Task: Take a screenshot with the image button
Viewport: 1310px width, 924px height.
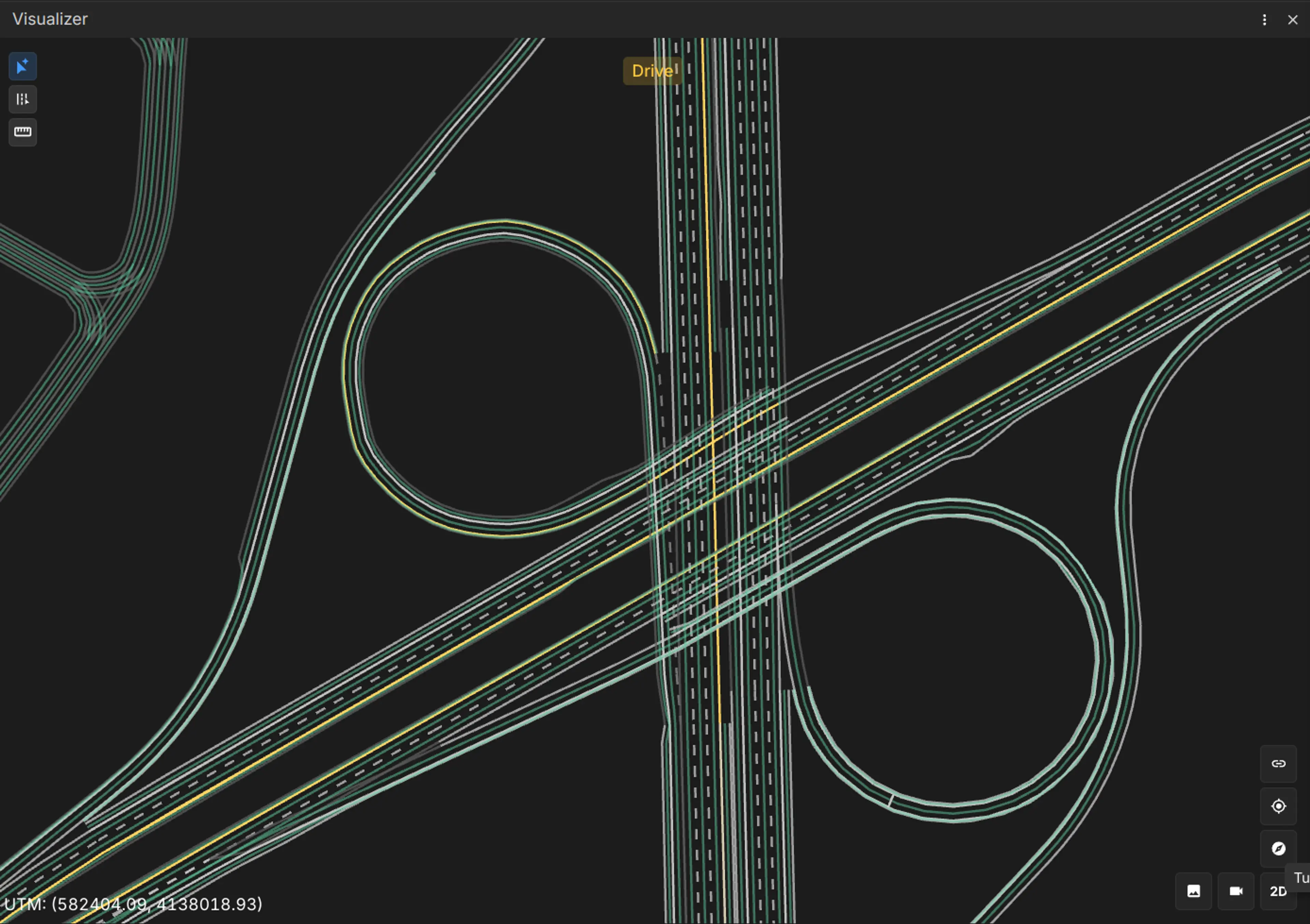Action: click(1194, 891)
